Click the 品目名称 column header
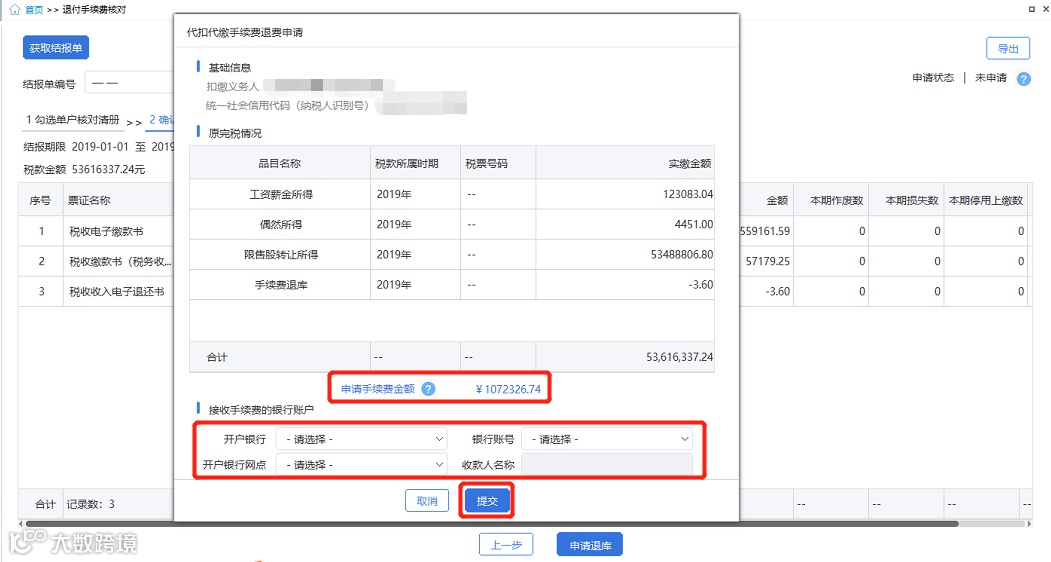The width and height of the screenshot is (1051, 562). (280, 164)
